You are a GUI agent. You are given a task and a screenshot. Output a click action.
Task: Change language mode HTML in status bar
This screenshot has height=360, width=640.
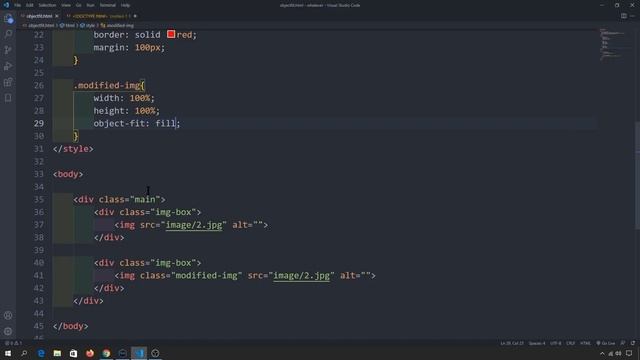point(585,343)
